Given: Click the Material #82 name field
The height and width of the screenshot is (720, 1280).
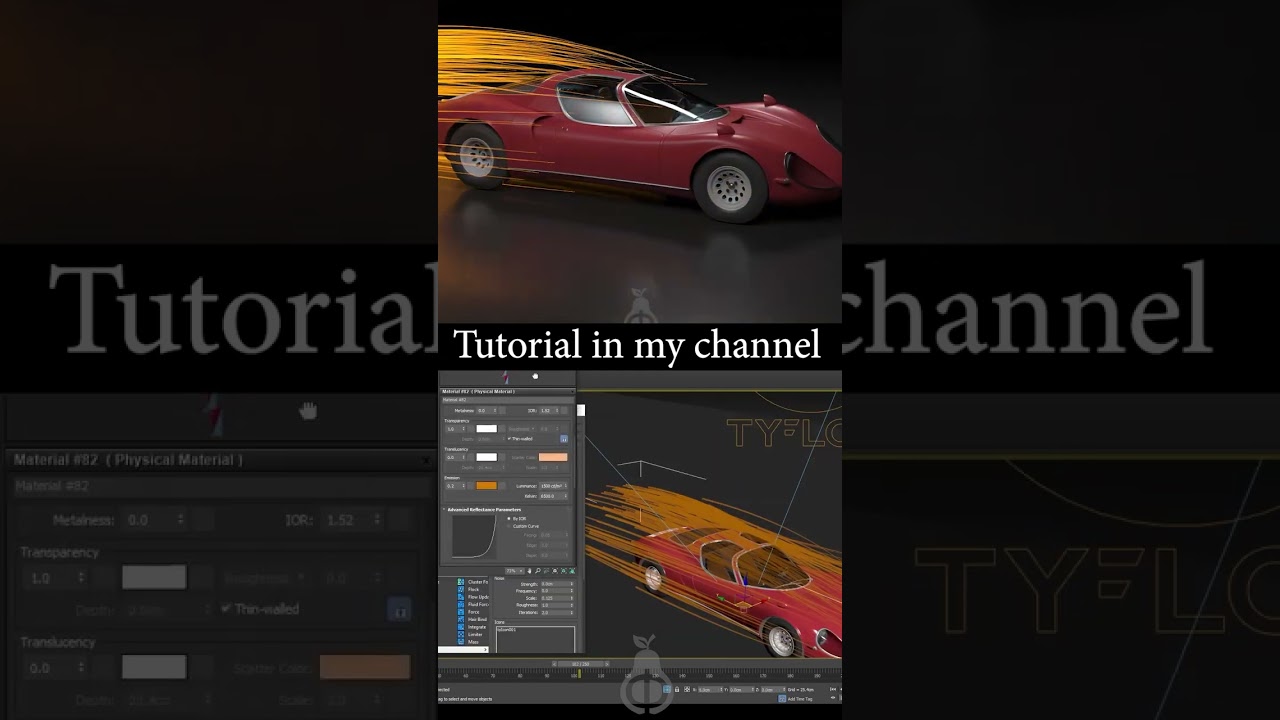Looking at the screenshot, I should (508, 400).
